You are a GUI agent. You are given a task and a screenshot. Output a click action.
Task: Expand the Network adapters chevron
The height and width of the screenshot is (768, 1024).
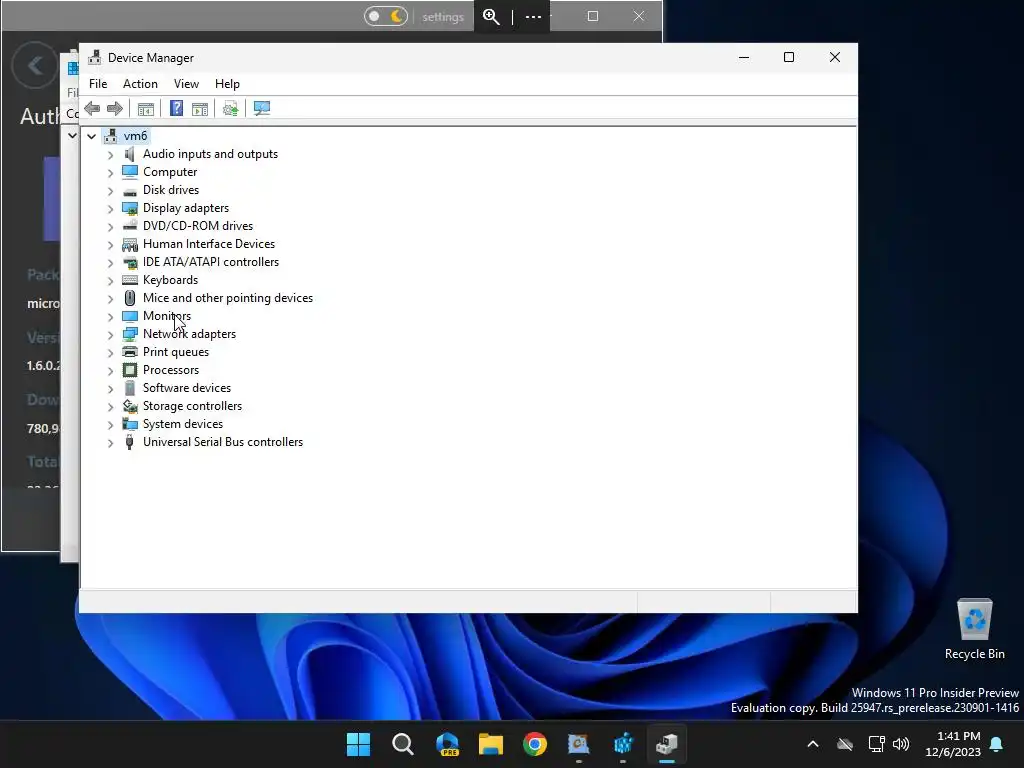tap(110, 334)
